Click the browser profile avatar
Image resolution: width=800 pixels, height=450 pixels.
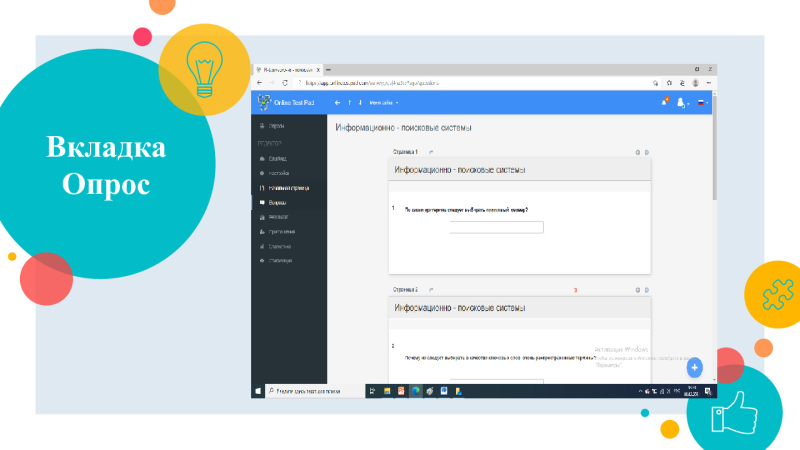pos(695,83)
